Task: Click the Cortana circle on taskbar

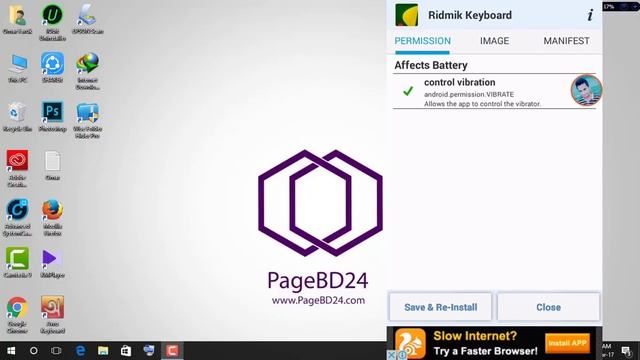Action: (x=33, y=351)
